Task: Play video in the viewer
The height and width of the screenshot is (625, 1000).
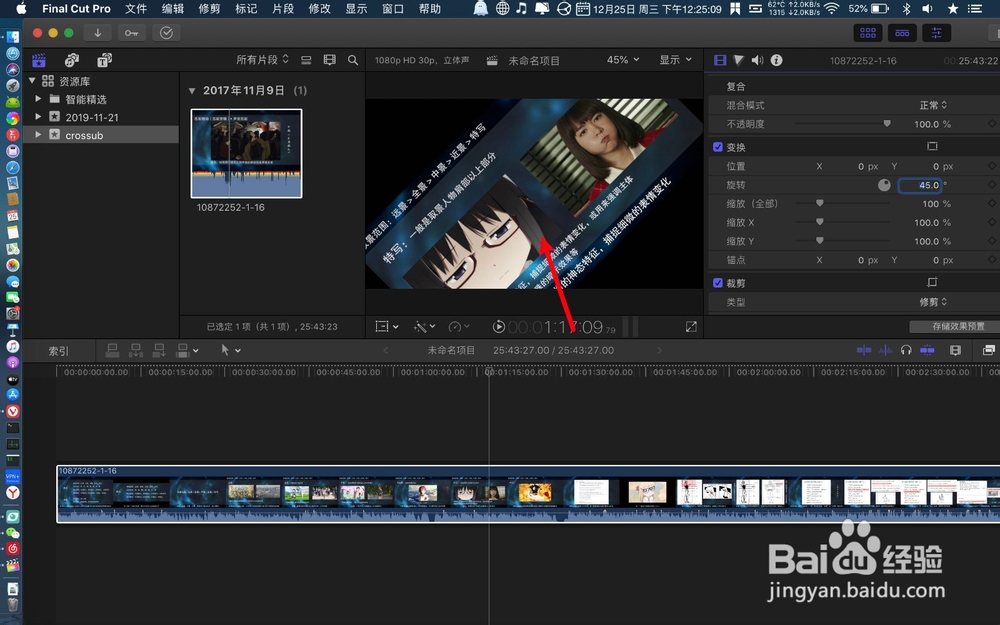Action: (499, 327)
